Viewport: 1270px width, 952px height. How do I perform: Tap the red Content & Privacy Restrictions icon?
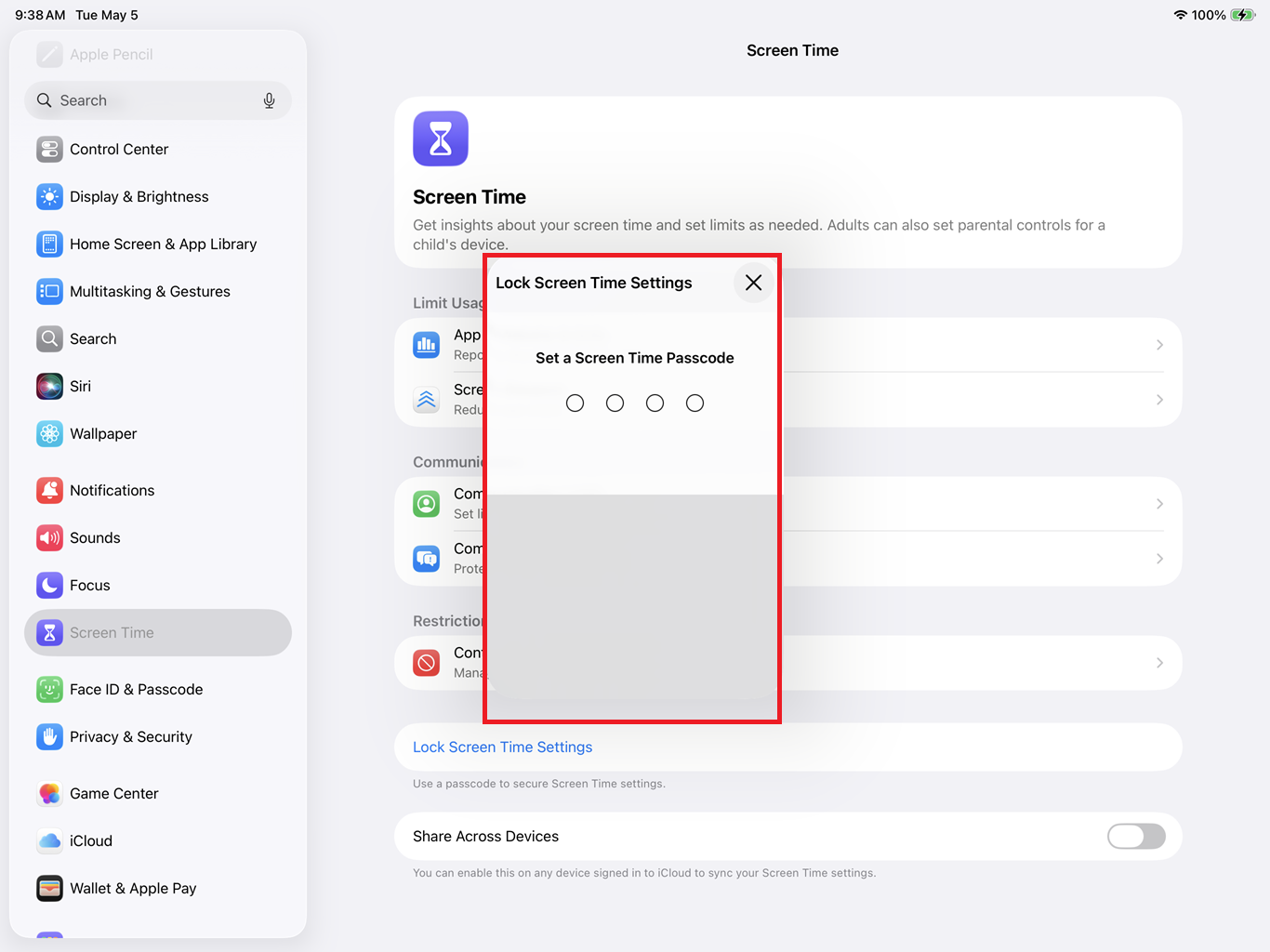click(x=427, y=663)
